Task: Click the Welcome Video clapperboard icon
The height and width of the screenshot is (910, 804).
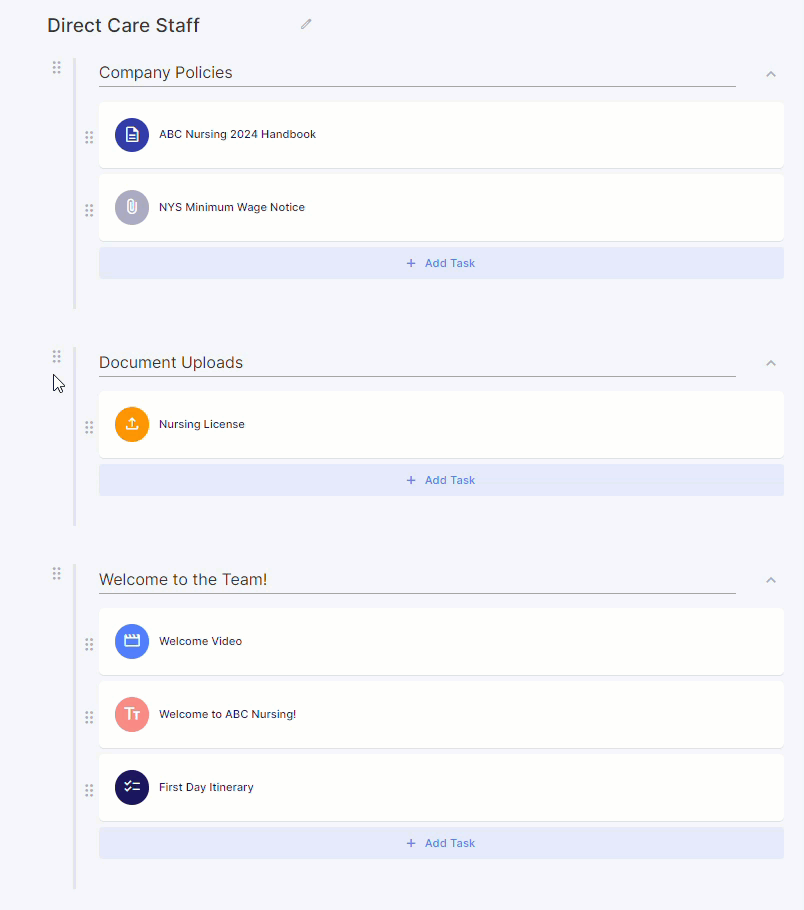Action: pos(132,641)
